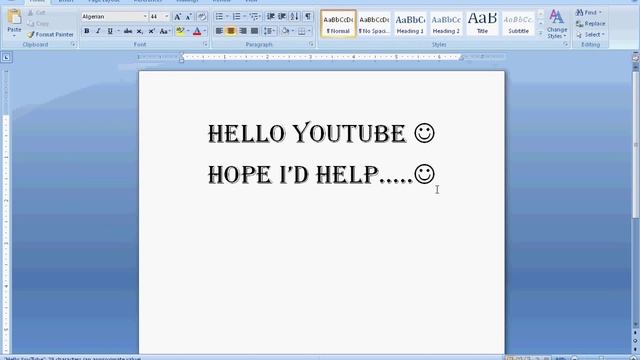Screen dimensions: 640x360
Task: Click the Shrink Font icon
Action: [x=189, y=17]
